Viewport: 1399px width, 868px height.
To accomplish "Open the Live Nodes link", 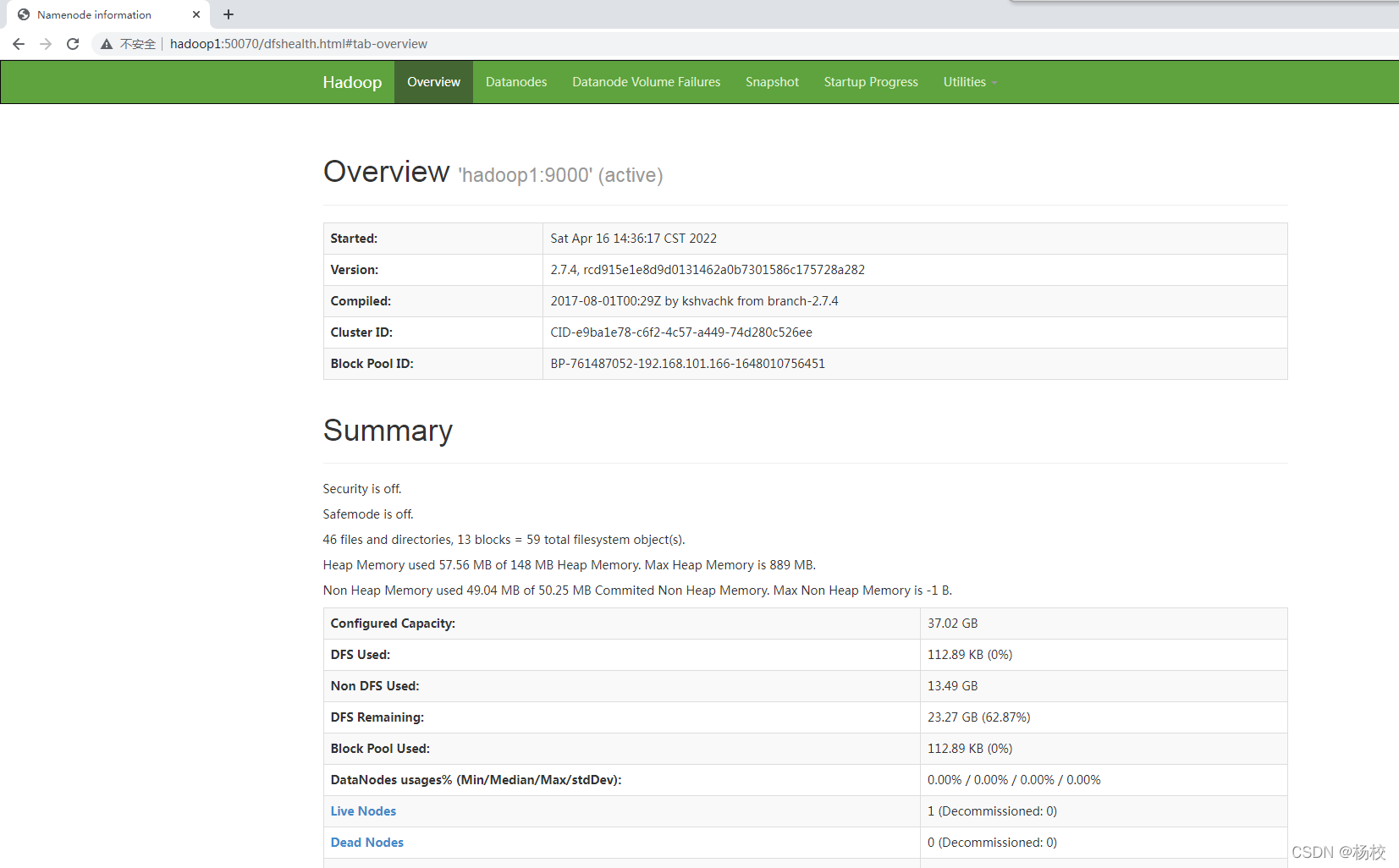I will (363, 811).
